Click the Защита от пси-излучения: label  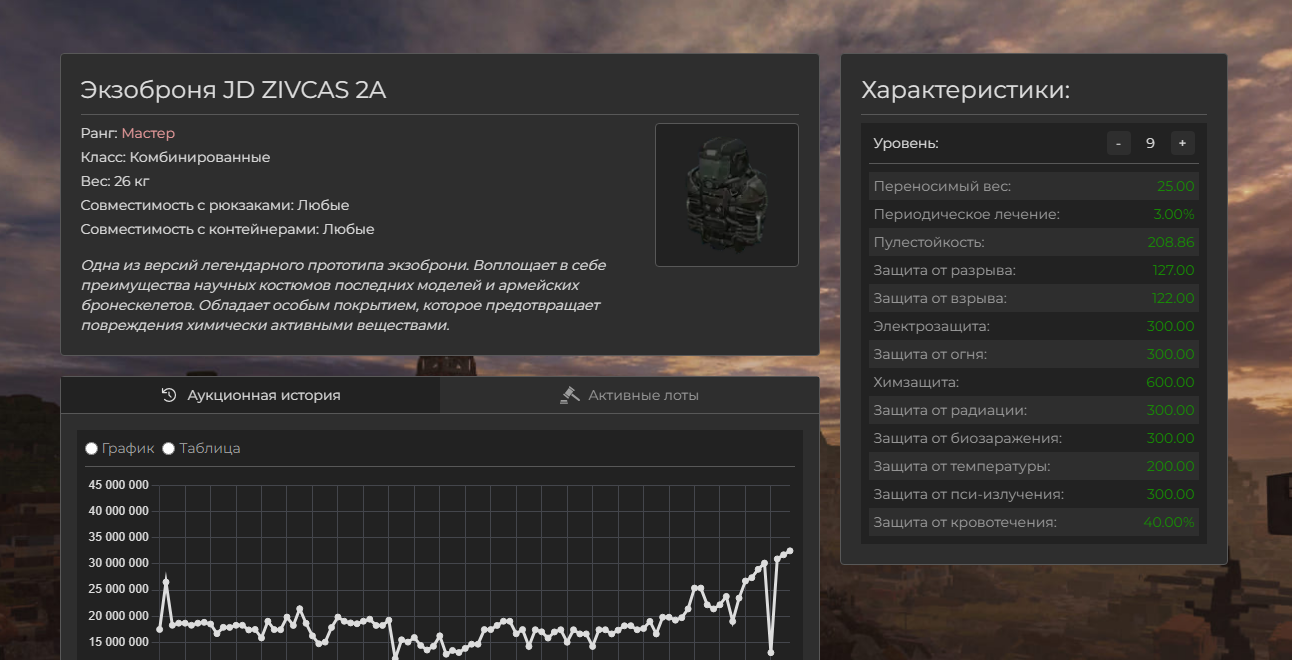968,494
